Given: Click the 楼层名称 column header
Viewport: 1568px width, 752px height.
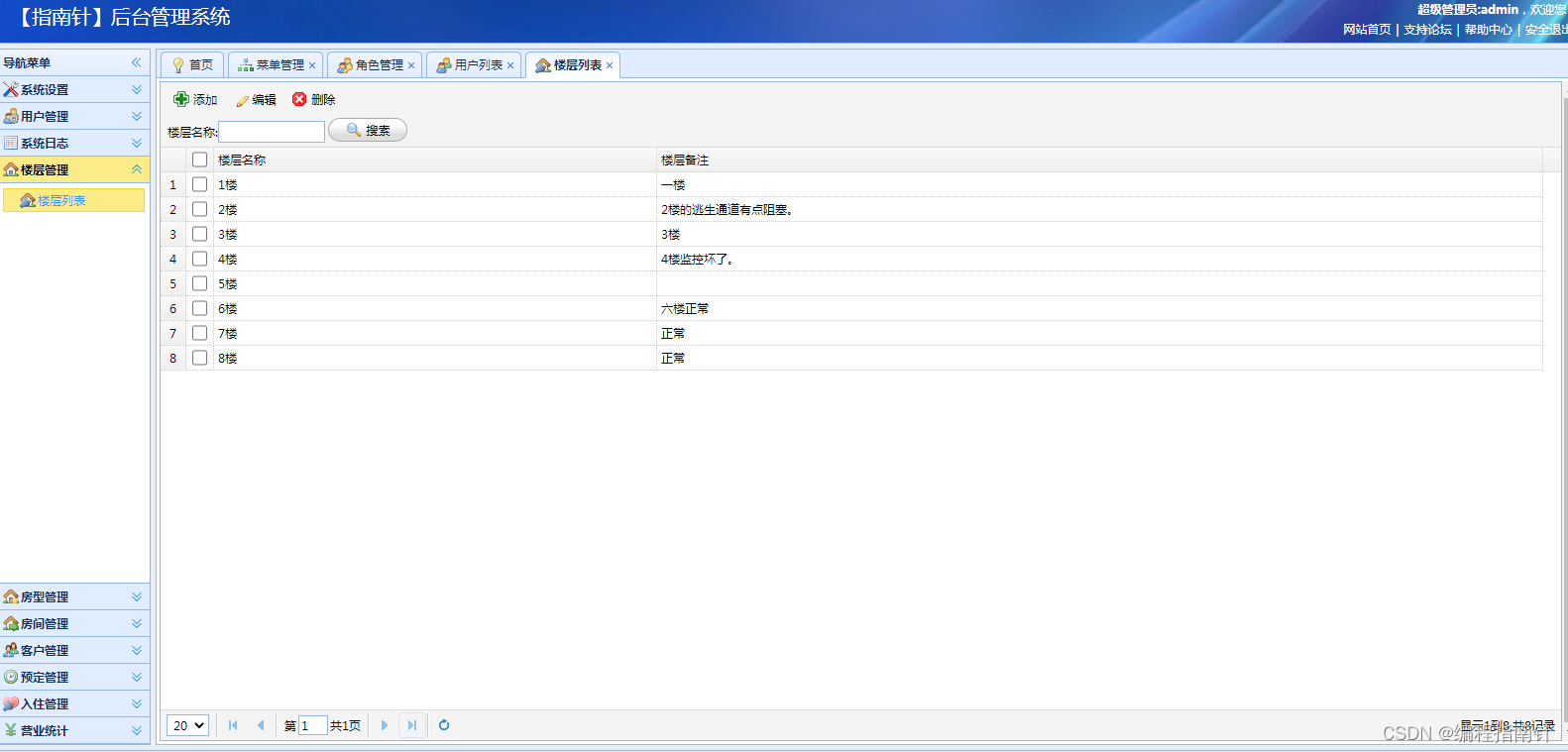Looking at the screenshot, I should click(435, 160).
